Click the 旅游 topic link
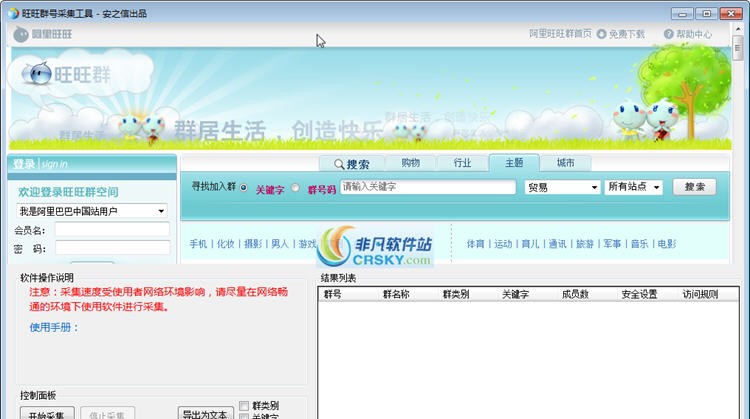Viewport: 750px width, 419px height. [585, 244]
